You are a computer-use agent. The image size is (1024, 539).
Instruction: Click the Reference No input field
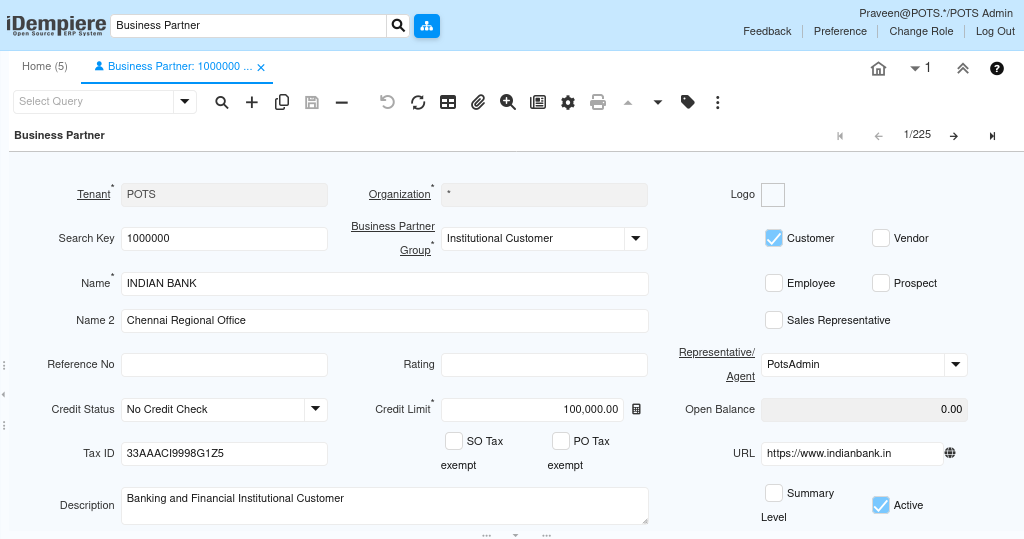click(224, 365)
